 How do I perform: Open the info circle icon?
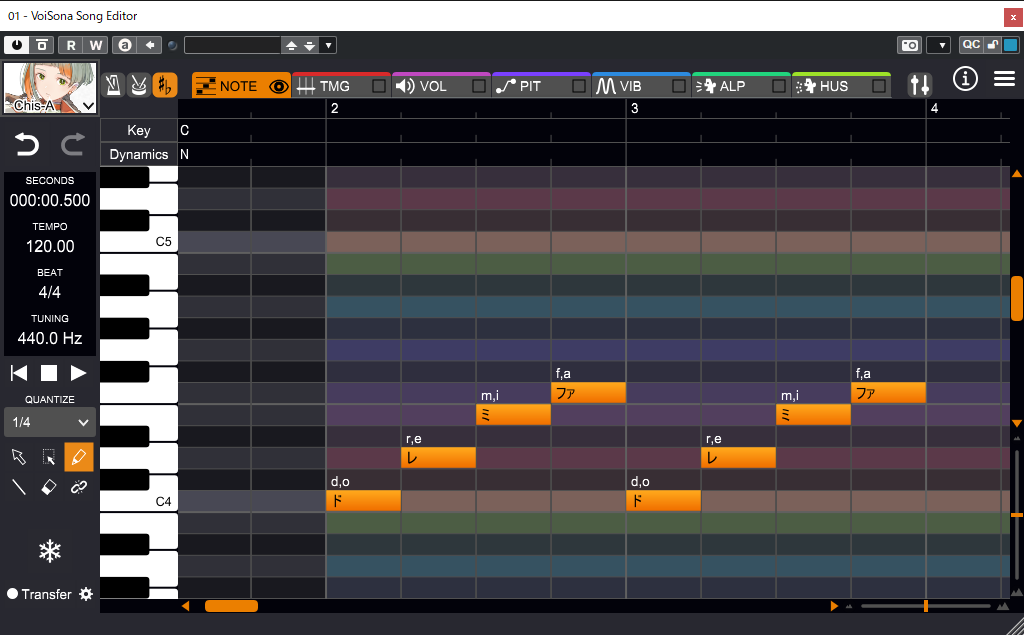(965, 79)
